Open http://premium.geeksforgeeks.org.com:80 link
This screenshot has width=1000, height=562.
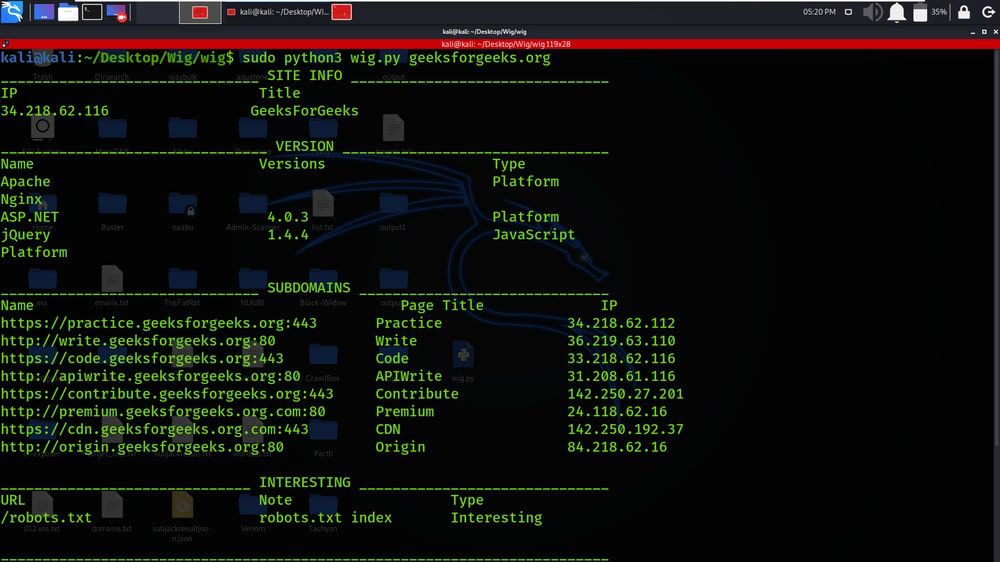(x=163, y=412)
